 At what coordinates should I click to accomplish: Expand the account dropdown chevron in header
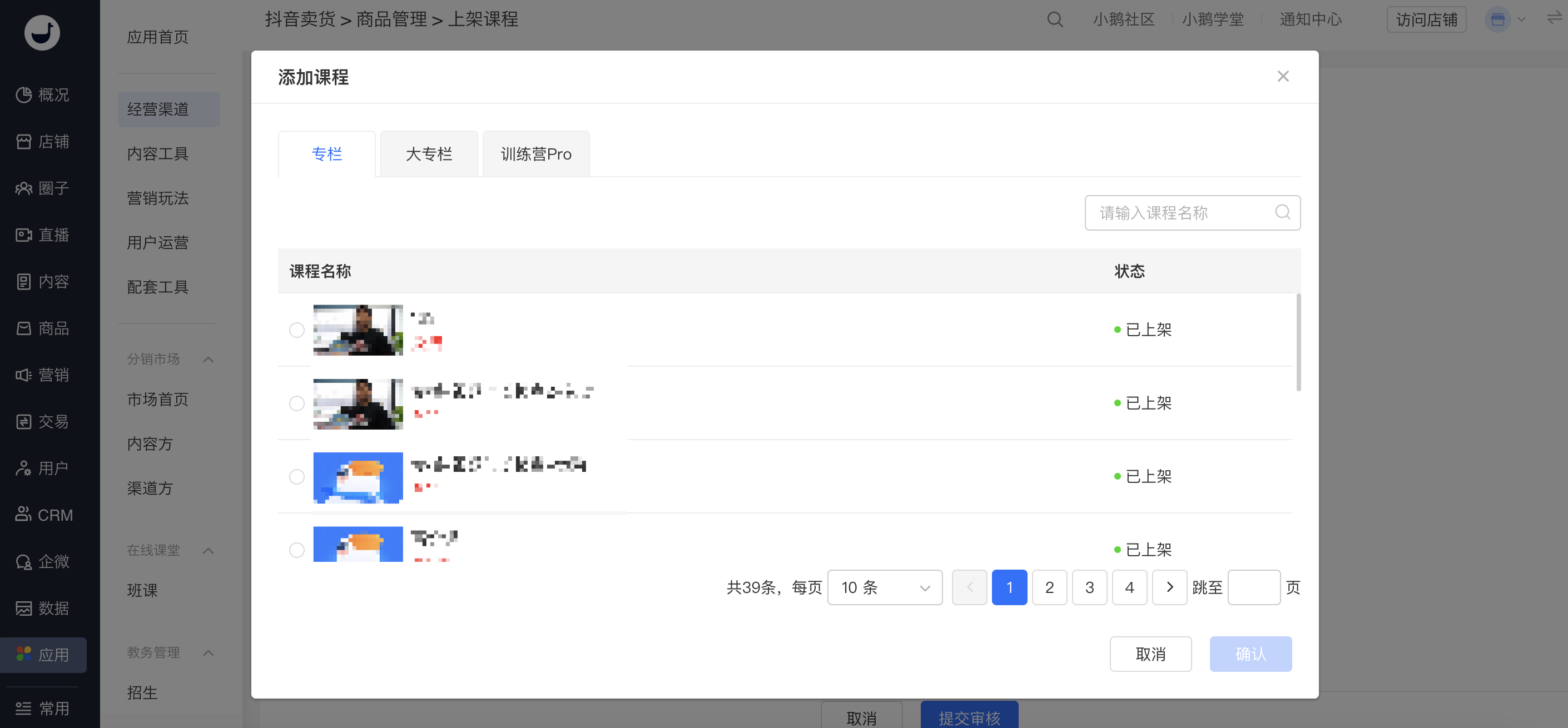click(x=1521, y=19)
